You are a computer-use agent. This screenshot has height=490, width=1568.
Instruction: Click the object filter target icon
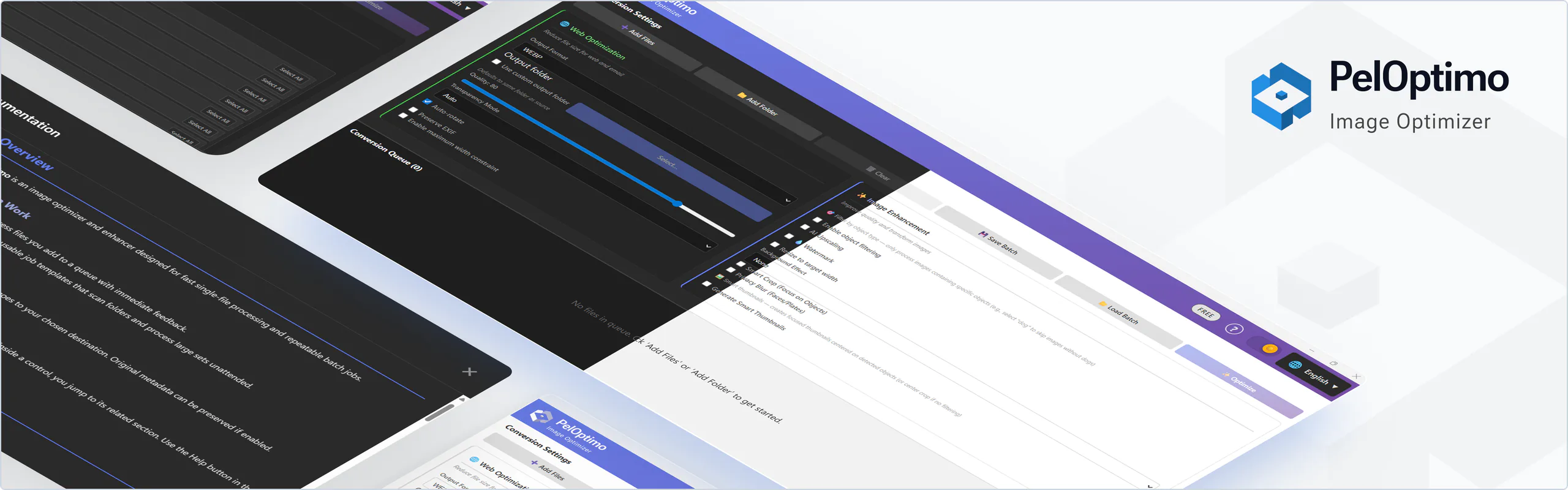click(831, 213)
